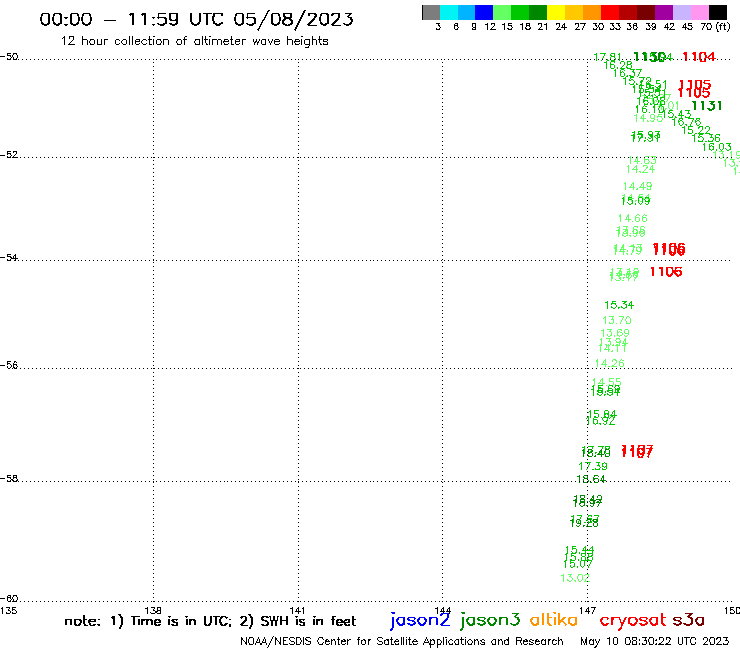740x650 pixels.
Task: Click wave height value 15.34
Action: pyautogui.click(x=619, y=305)
